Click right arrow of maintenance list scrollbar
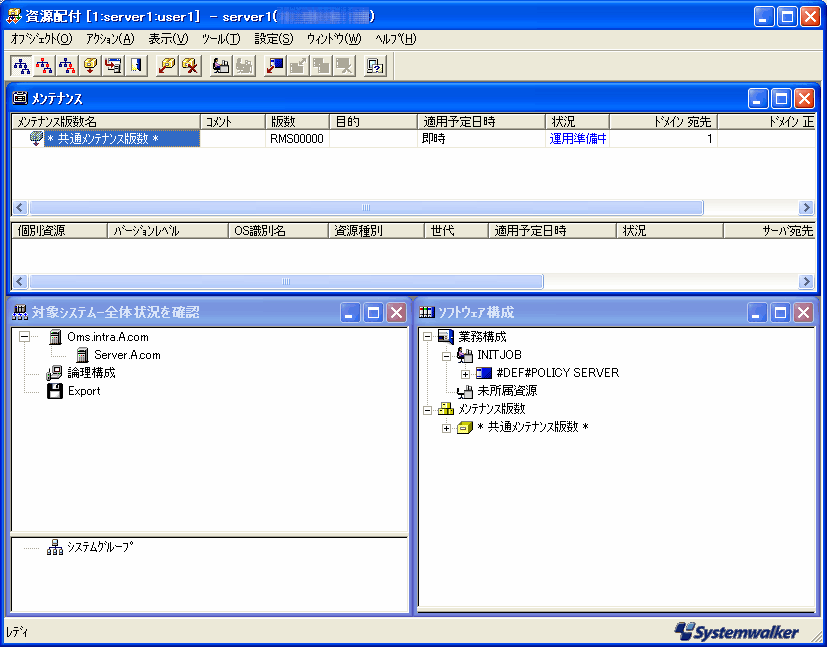This screenshot has height=647, width=827. point(806,208)
